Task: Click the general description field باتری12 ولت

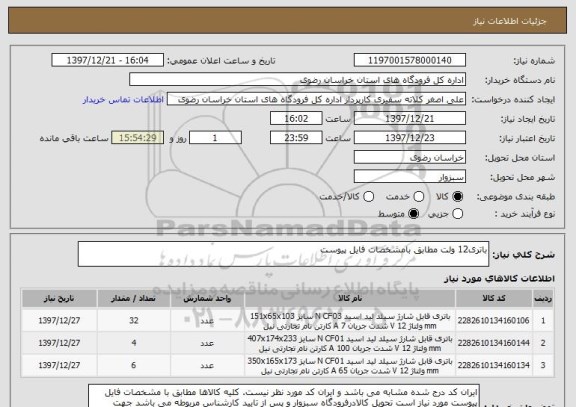Action: [283, 254]
